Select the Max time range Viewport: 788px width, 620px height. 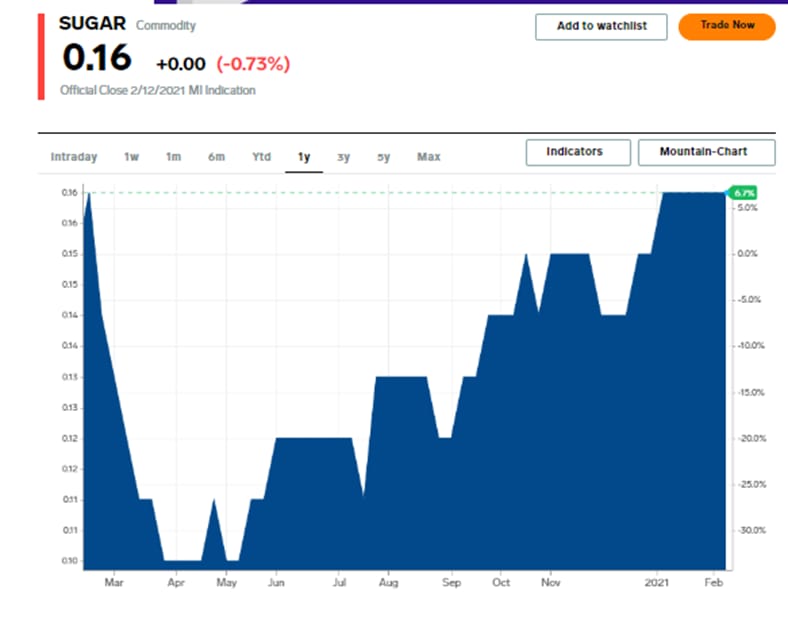tap(428, 156)
